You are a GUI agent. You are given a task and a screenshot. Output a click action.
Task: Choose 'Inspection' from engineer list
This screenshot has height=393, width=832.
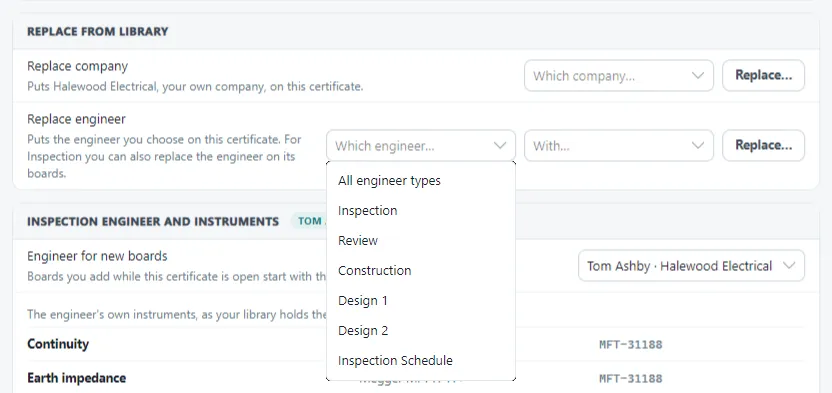421,211
